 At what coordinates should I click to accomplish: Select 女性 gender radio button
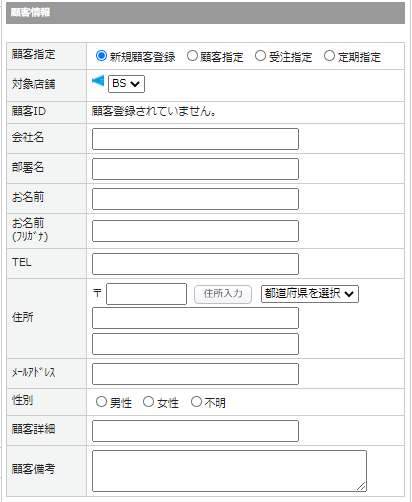click(x=148, y=402)
